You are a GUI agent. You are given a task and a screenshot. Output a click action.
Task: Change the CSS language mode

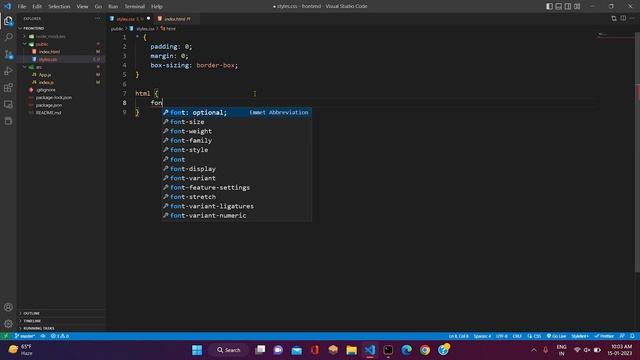537,336
